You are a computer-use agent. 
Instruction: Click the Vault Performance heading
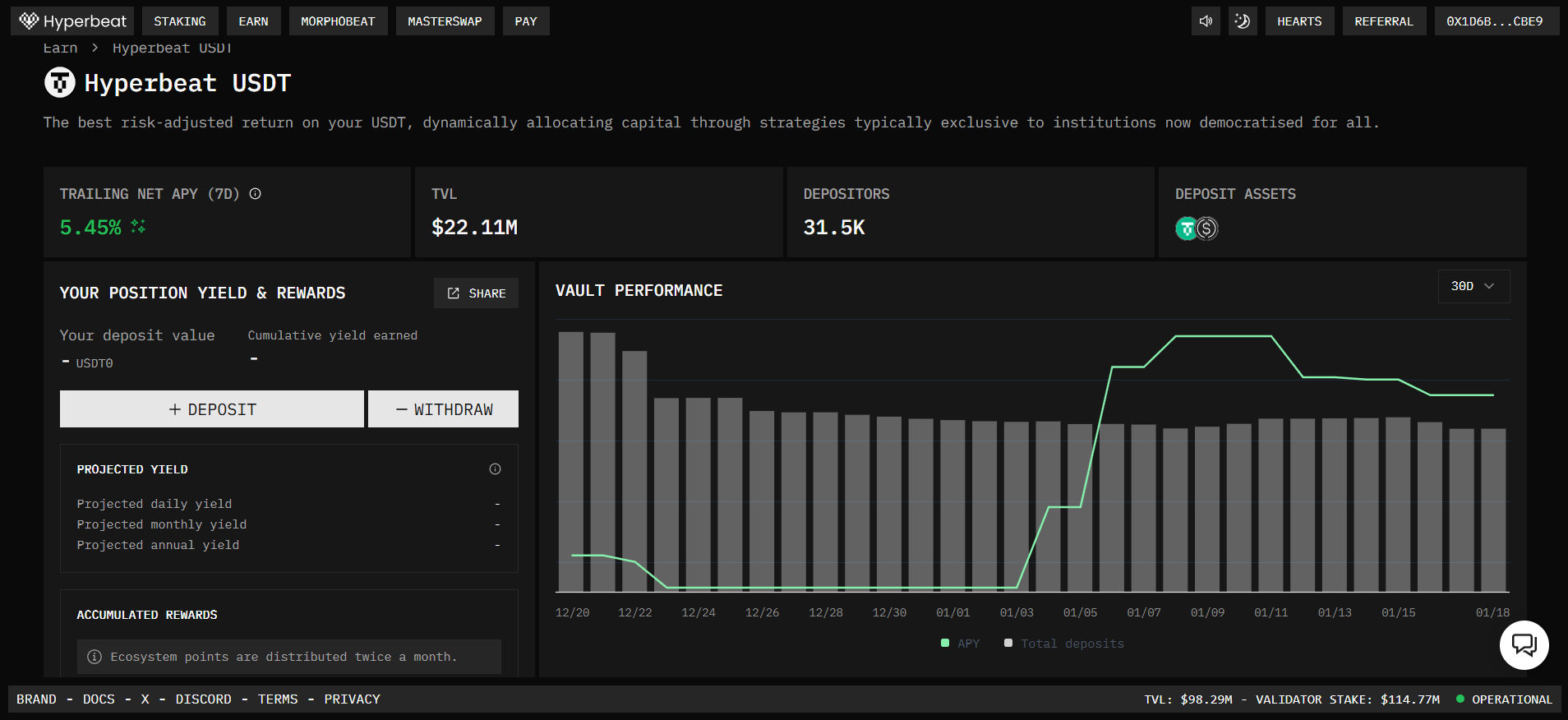pyautogui.click(x=639, y=291)
